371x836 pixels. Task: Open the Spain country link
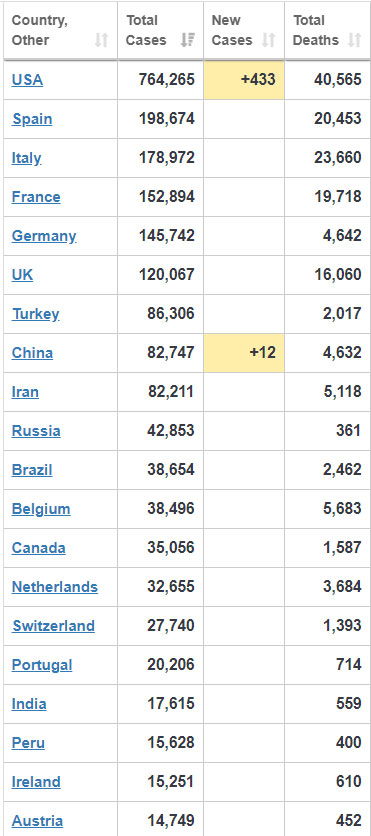point(32,118)
